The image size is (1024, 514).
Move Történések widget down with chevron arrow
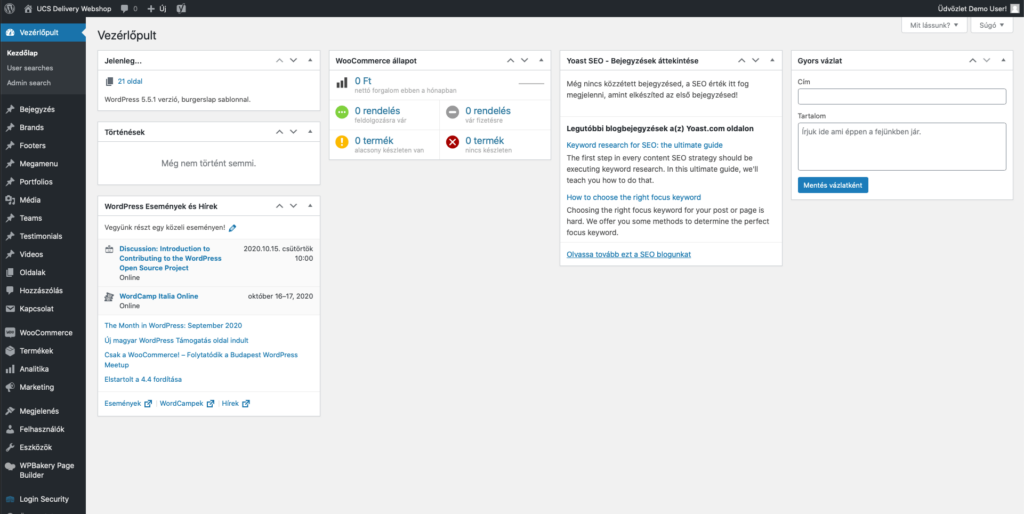coord(293,132)
